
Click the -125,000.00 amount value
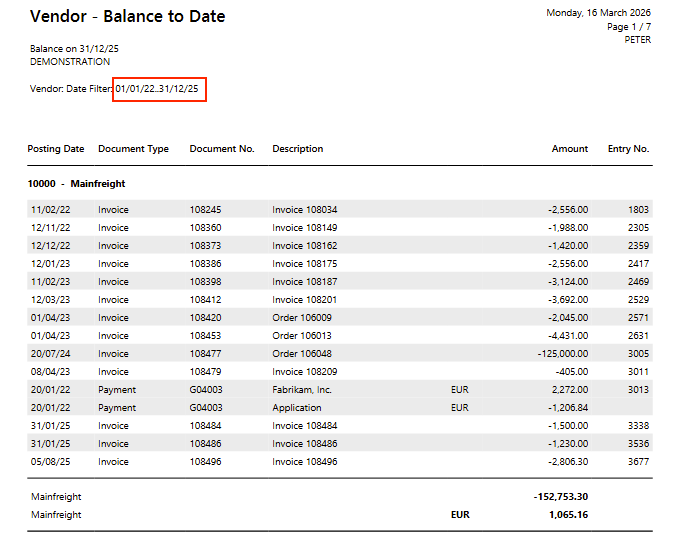click(x=559, y=354)
